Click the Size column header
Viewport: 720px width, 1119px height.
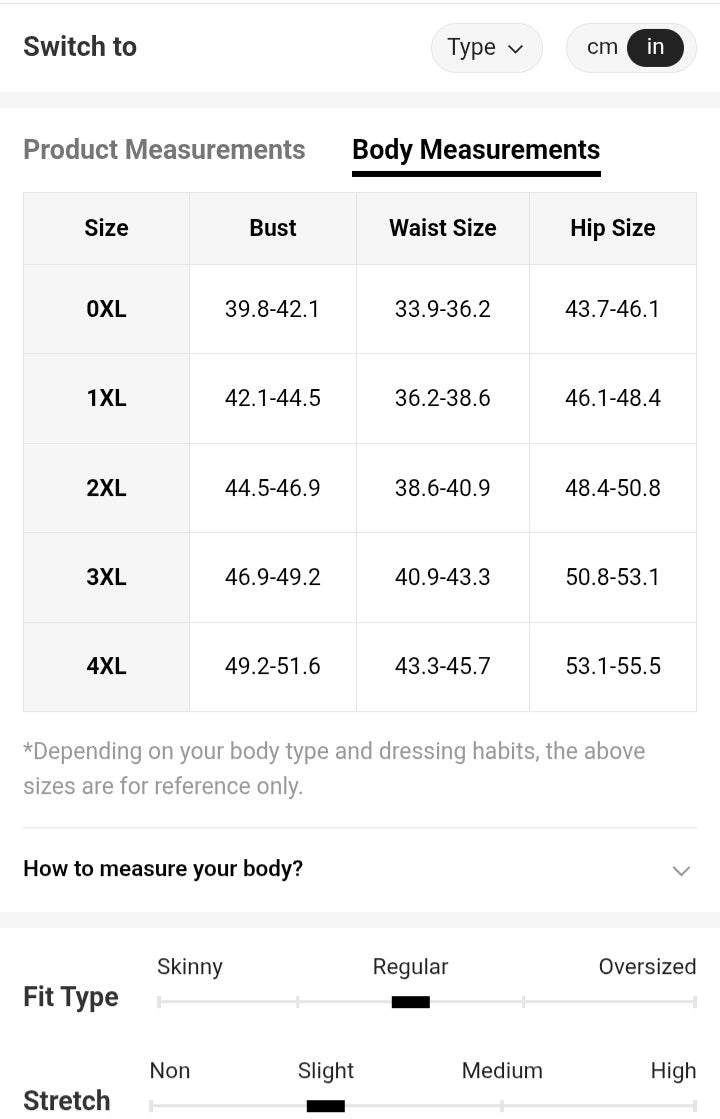[x=106, y=228]
